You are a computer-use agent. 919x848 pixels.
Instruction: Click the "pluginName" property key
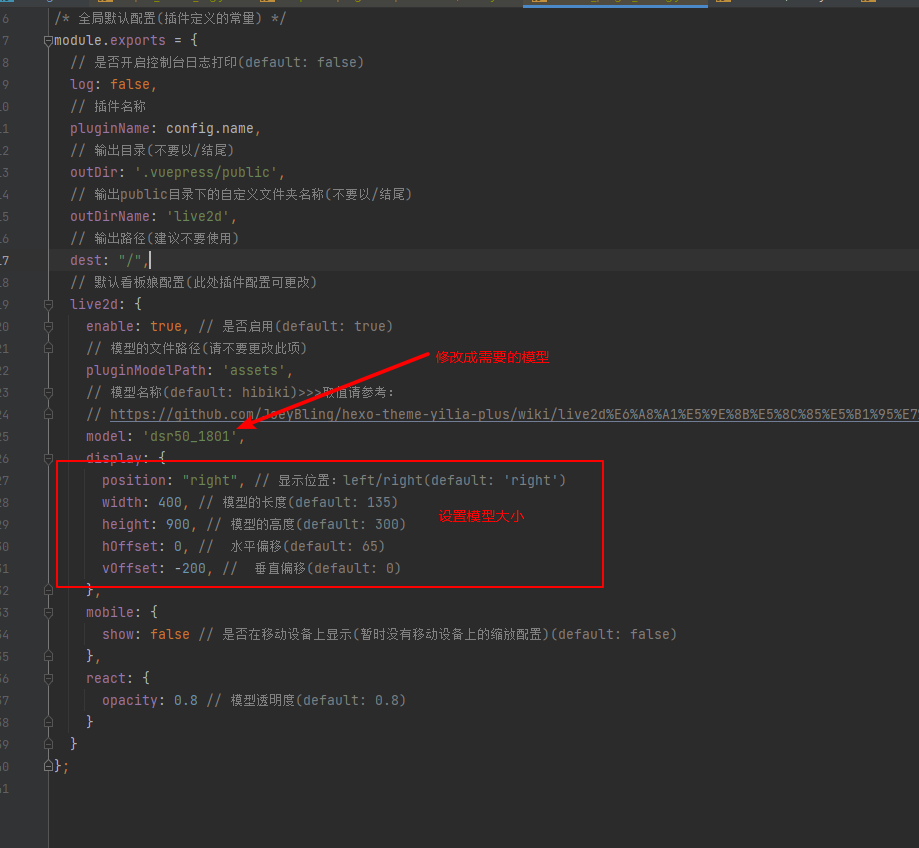110,128
